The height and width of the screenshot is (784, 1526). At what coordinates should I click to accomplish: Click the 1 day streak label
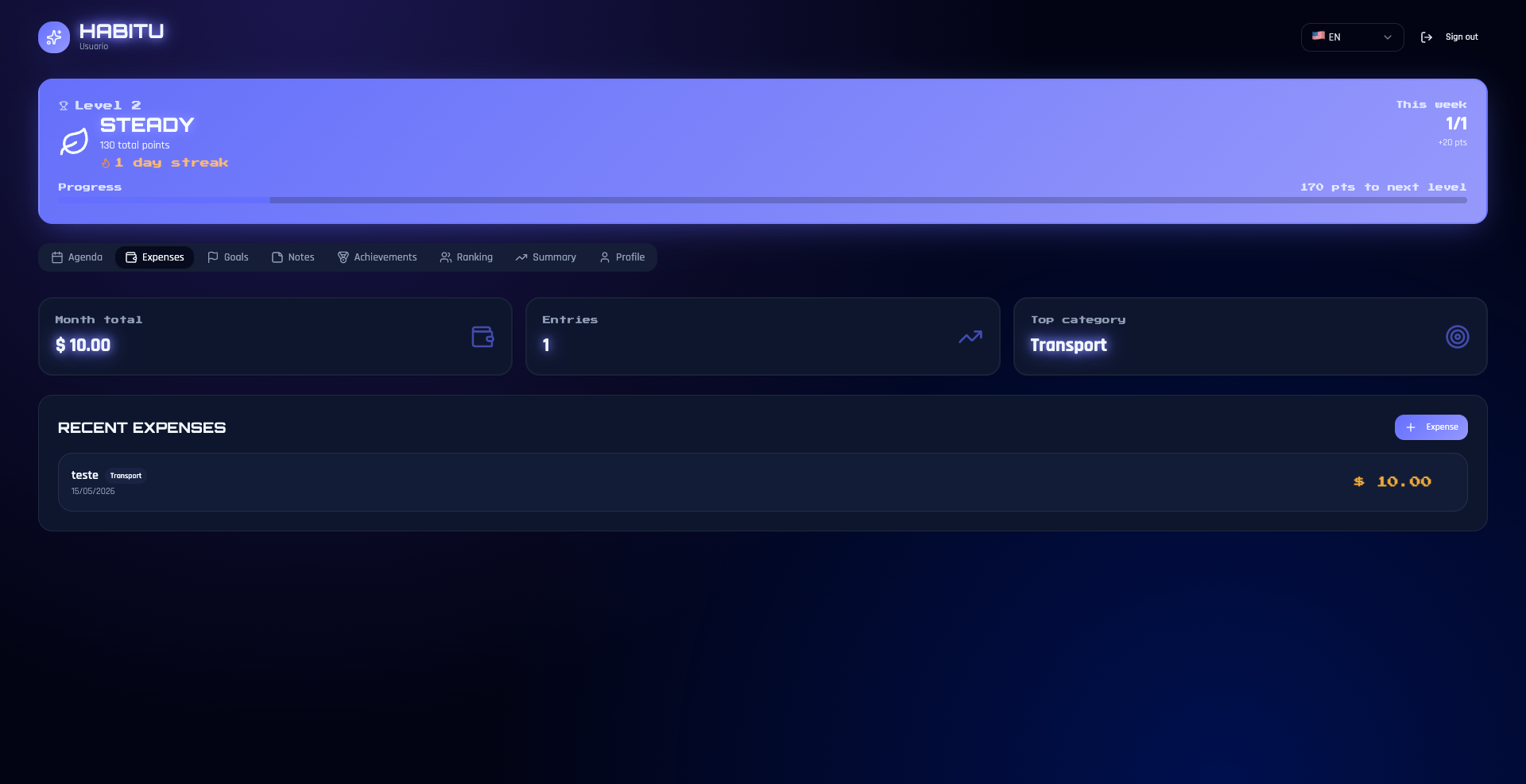point(171,163)
